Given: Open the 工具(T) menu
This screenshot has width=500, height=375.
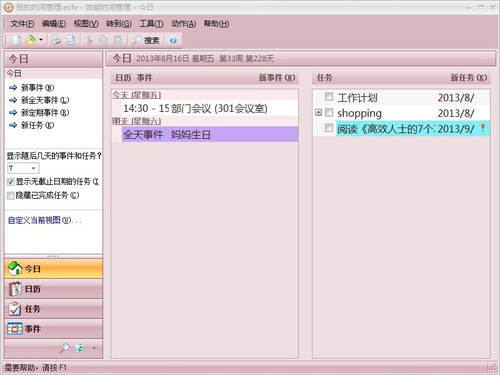Looking at the screenshot, I should point(151,24).
